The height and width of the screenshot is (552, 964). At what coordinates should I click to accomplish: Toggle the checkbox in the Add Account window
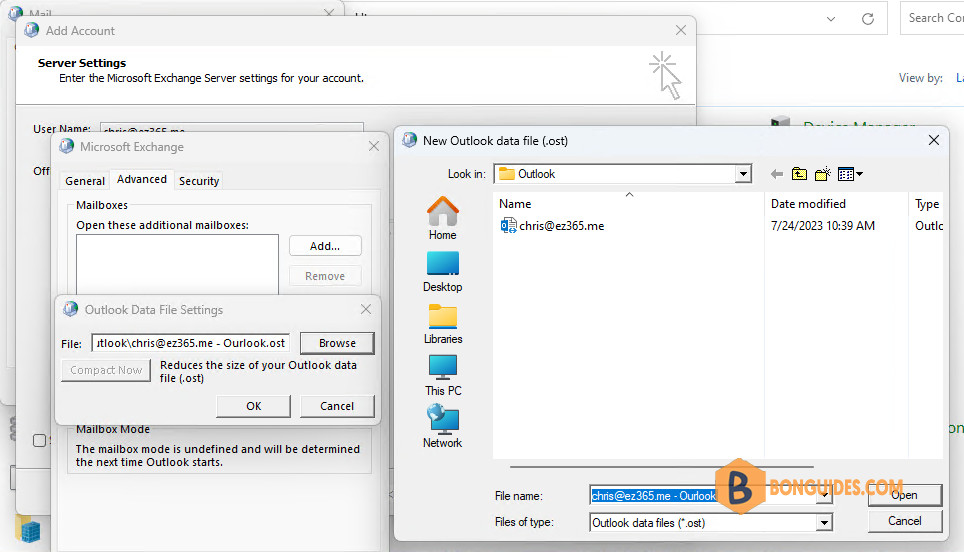click(39, 440)
